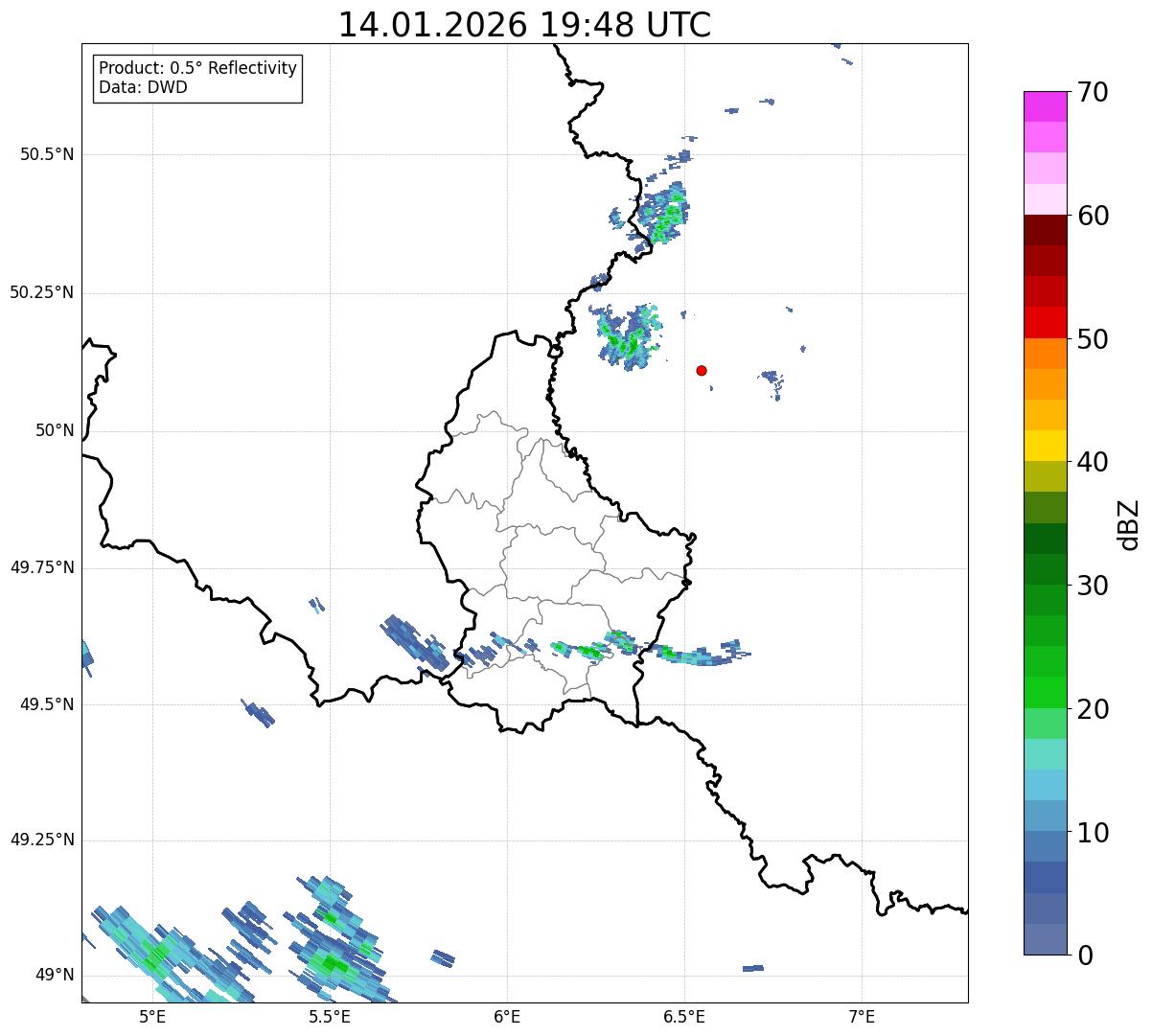Click the 5.5°E longitude label
This screenshot has height=1036, width=1152.
[330, 1016]
